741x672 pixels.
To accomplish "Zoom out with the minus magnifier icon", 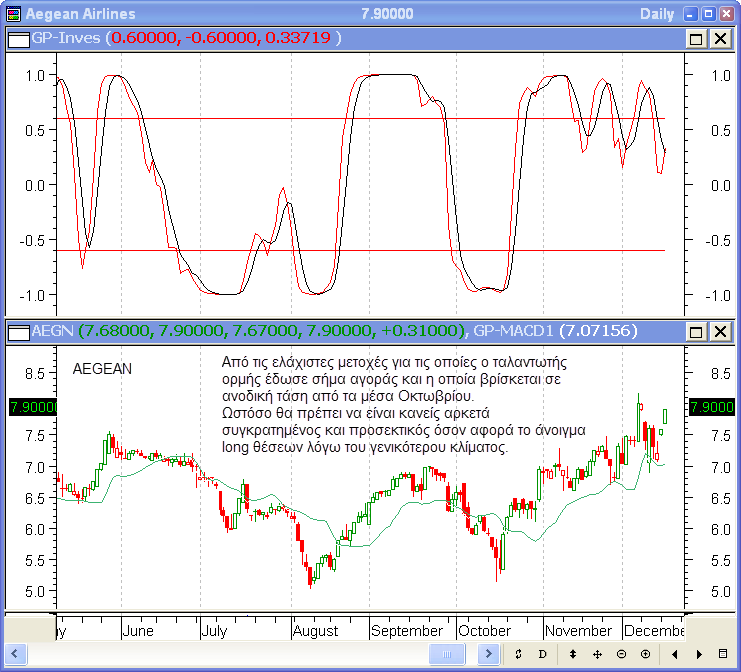I will (x=621, y=654).
